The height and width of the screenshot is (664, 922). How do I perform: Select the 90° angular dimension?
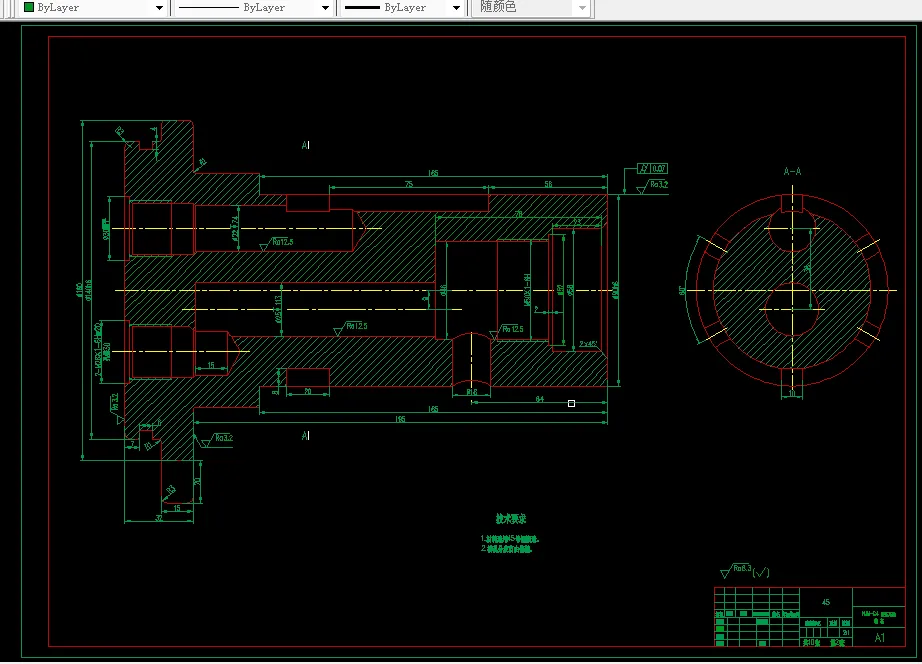point(682,290)
